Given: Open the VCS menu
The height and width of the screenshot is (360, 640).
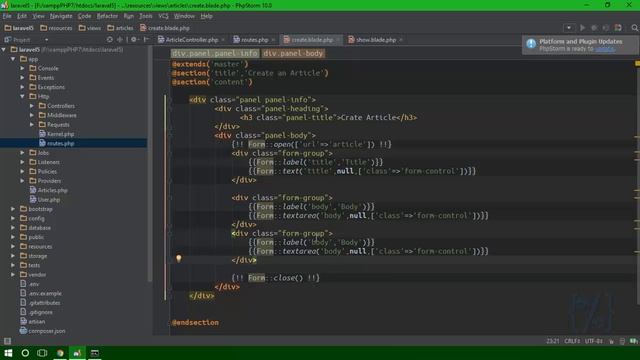Looking at the screenshot, I should (x=163, y=16).
